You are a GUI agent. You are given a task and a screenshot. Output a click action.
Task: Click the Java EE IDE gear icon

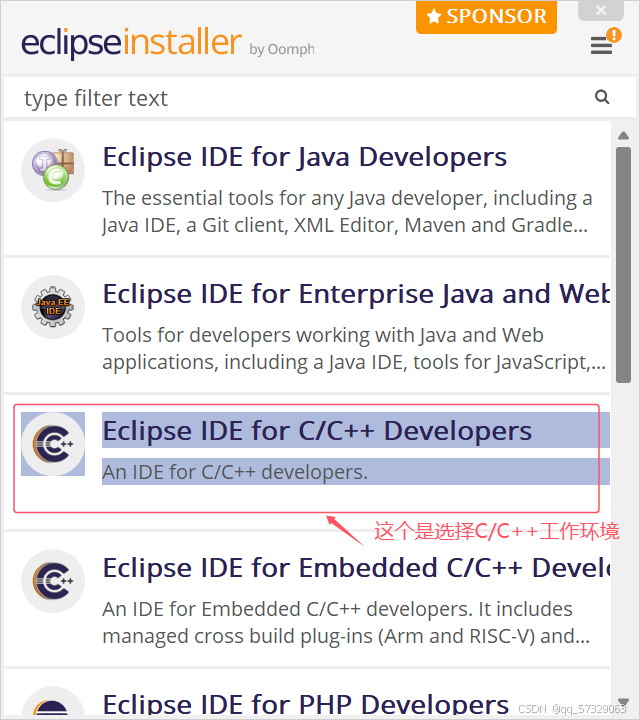(53, 307)
